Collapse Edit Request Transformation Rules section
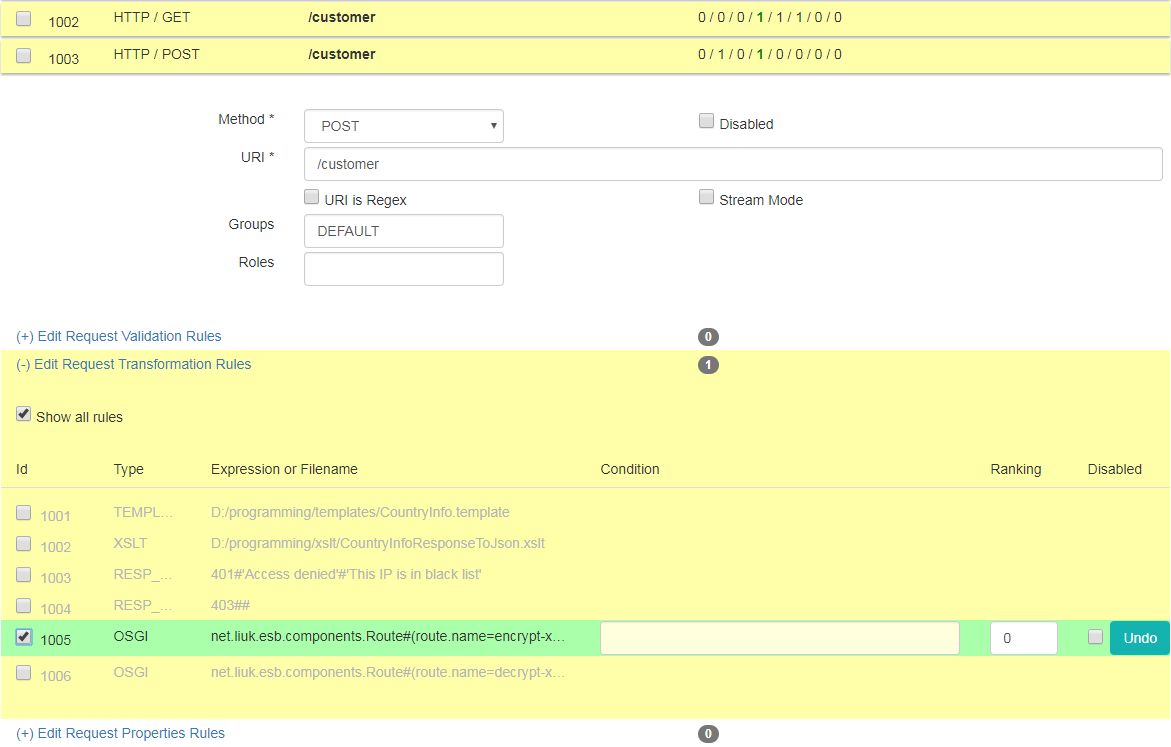Screen dimensions: 1171x747 pos(133,364)
